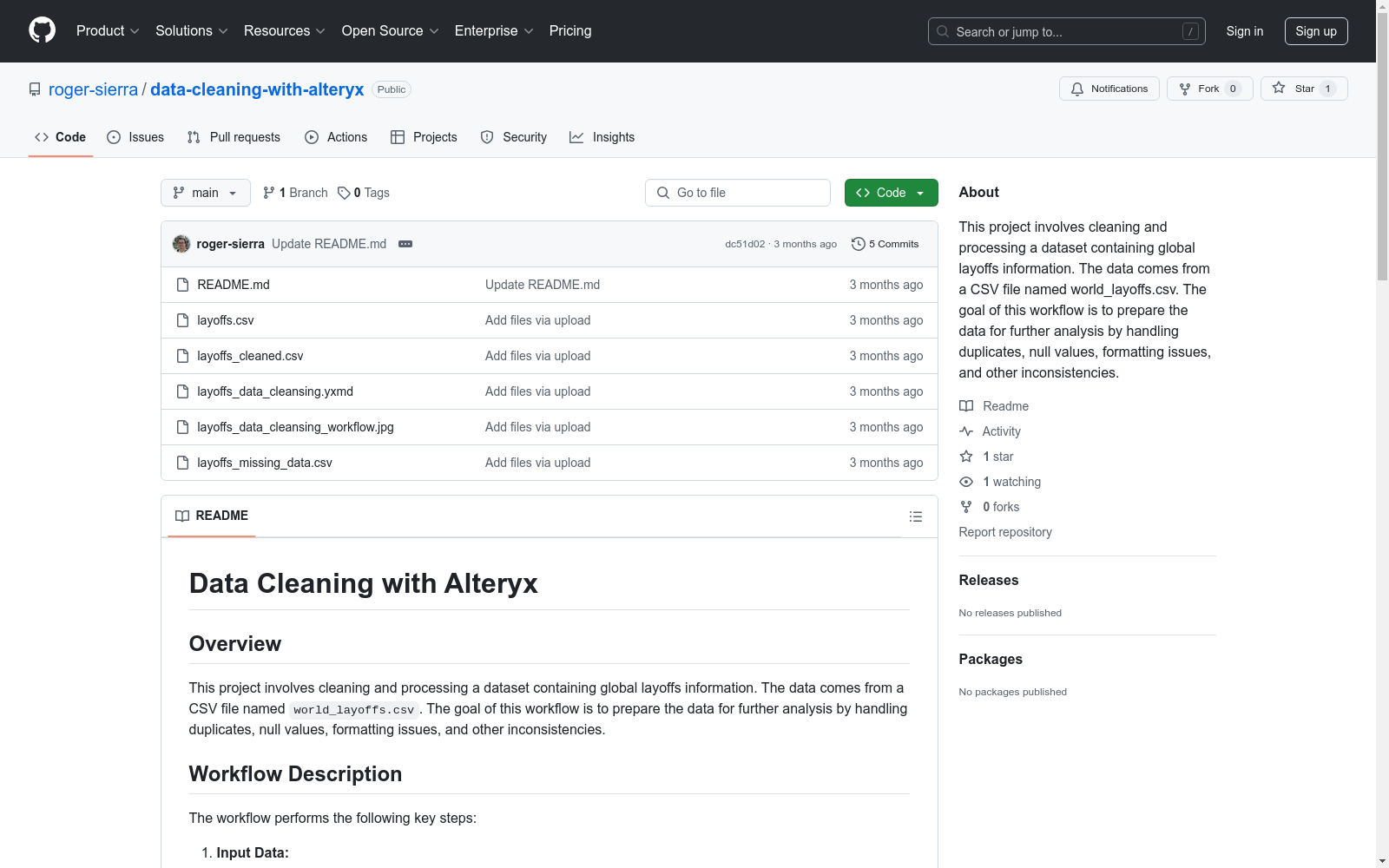Click the tag icon beside 0 Tags
Image resolution: width=1389 pixels, height=868 pixels.
(344, 193)
